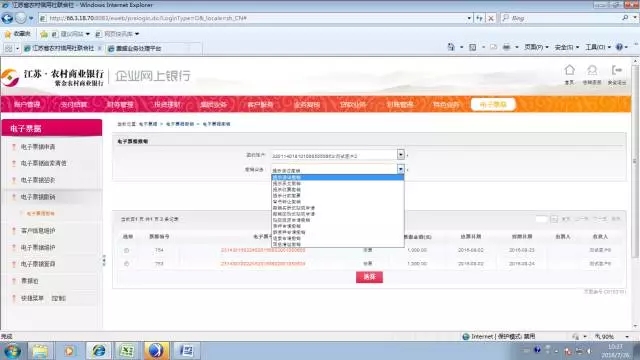The height and width of the screenshot is (360, 640).
Task: Open Internet Explorer from the taskbar
Action: coord(98,351)
